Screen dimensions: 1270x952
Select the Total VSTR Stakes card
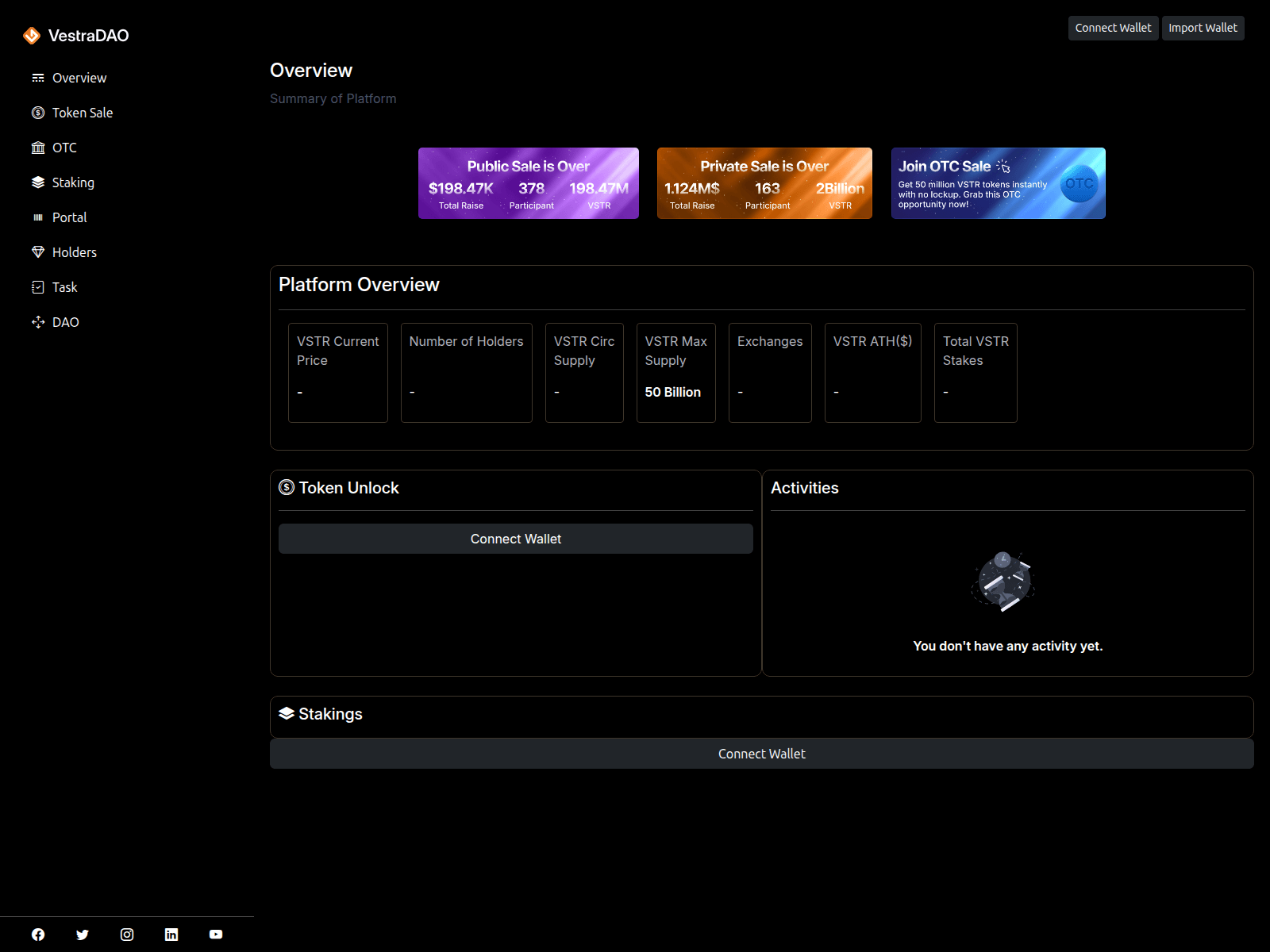tap(976, 373)
